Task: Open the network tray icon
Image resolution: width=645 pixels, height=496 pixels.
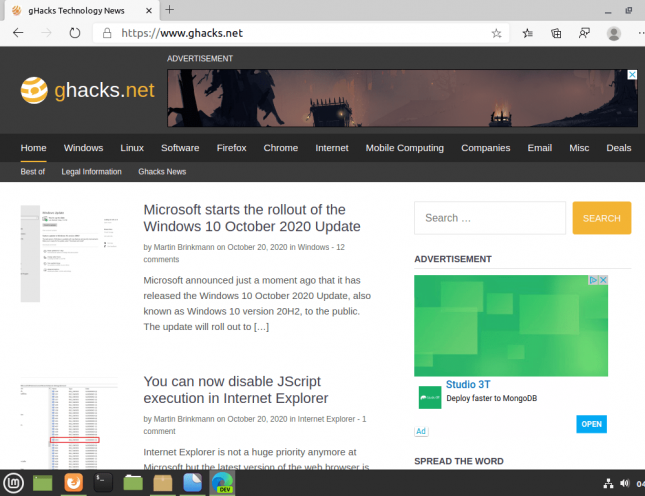Action: [608, 483]
